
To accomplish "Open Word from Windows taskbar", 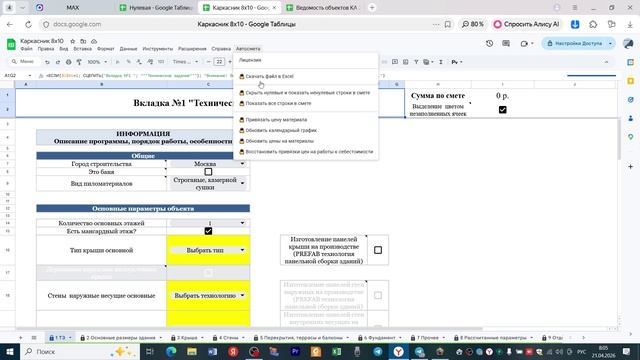I will [212, 351].
